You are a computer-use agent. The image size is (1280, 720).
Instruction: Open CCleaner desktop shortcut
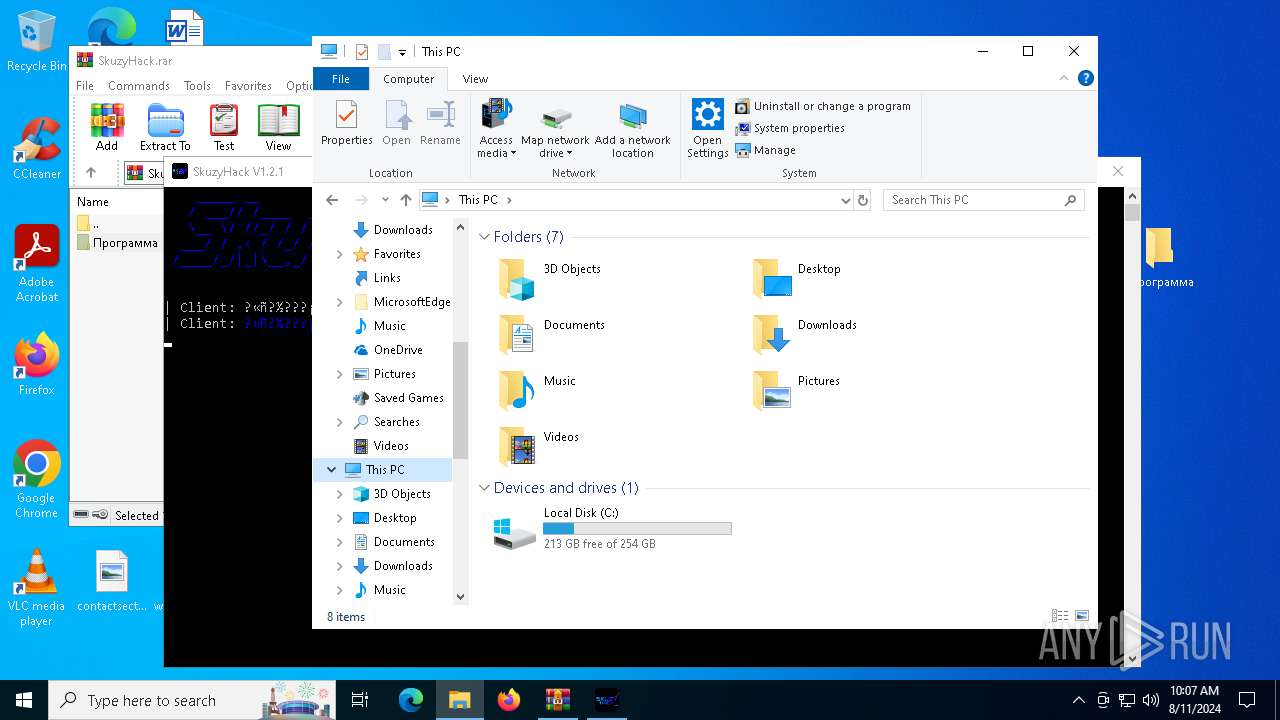37,148
